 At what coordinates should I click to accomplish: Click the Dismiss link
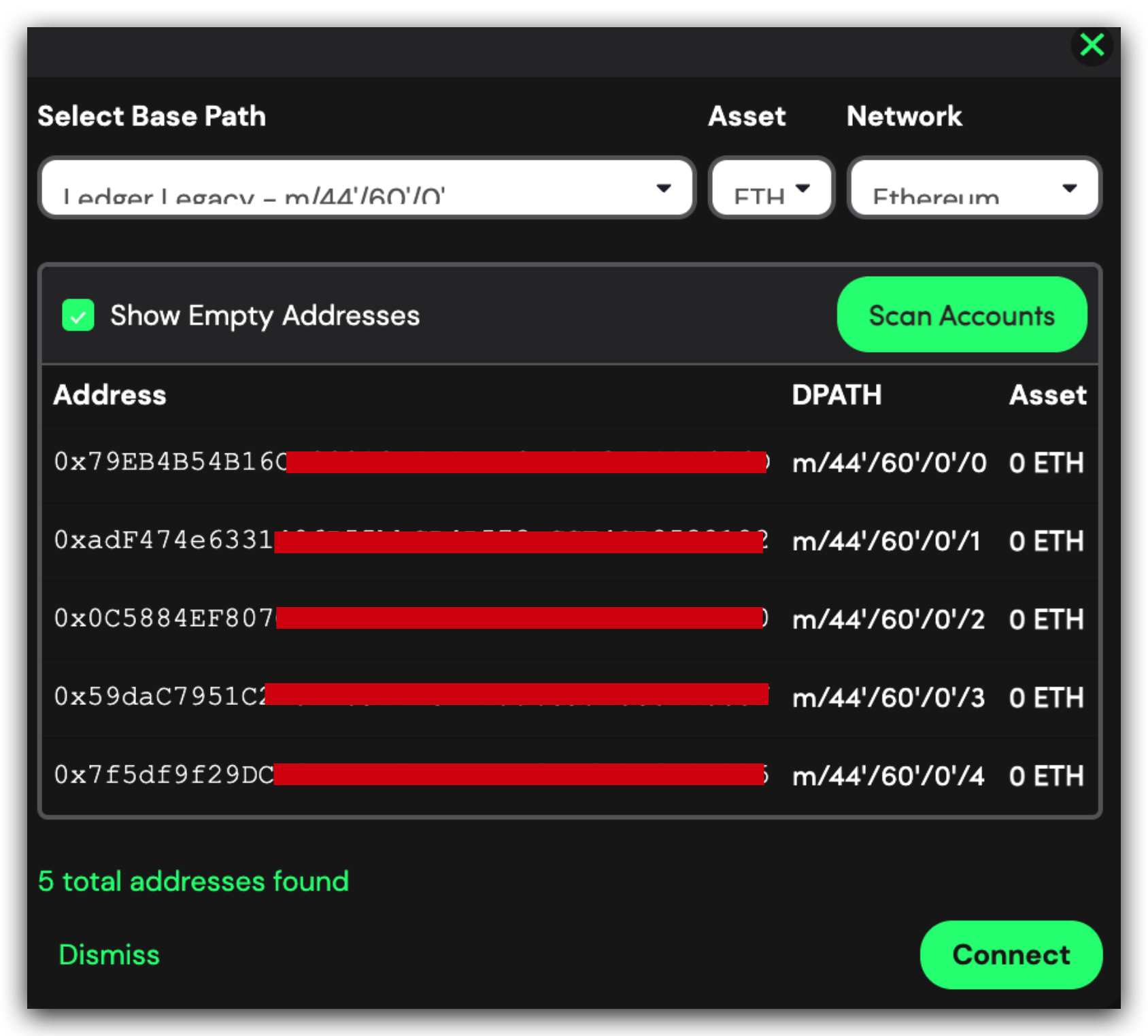click(x=109, y=954)
